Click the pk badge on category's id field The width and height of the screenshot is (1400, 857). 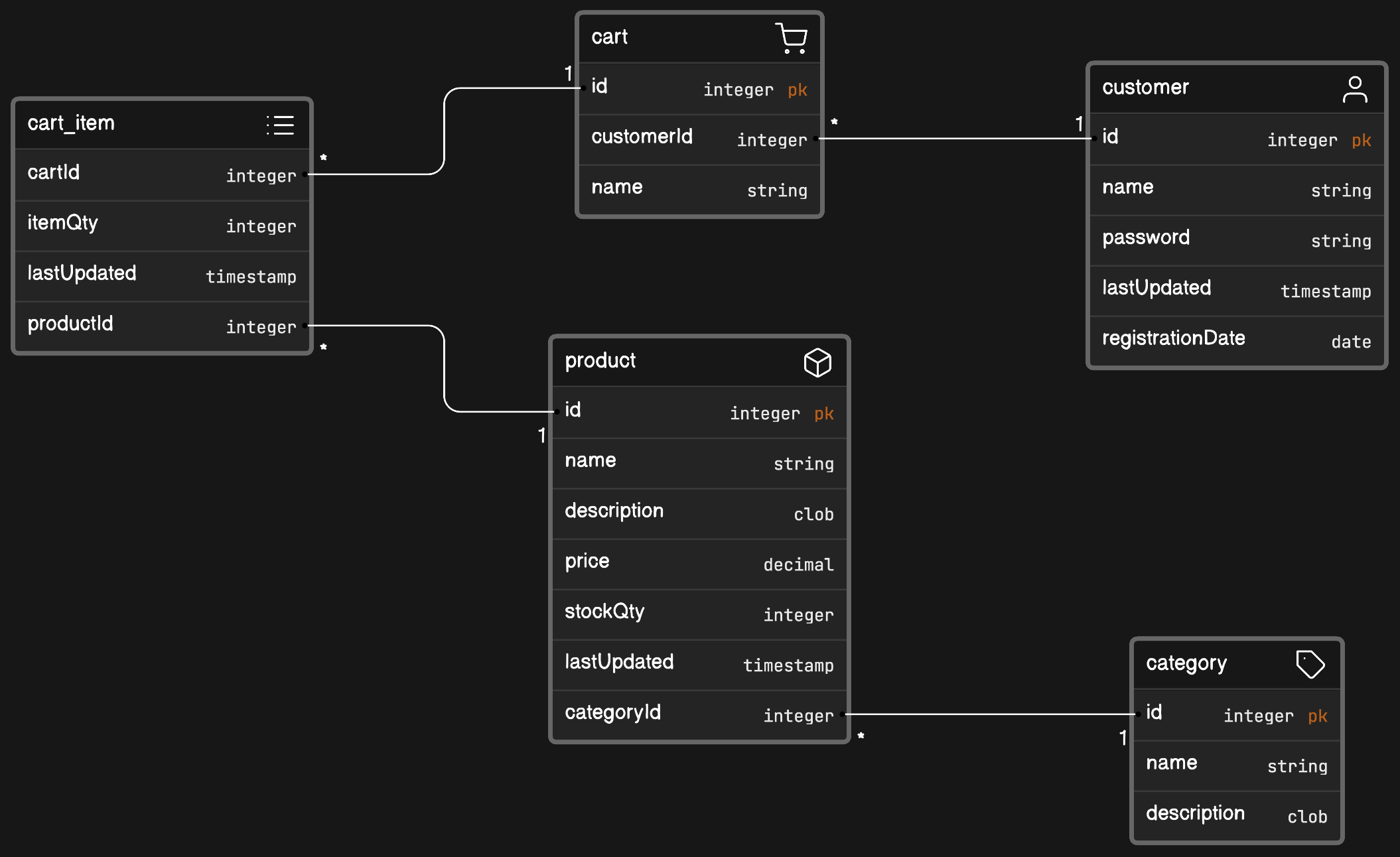click(1318, 716)
